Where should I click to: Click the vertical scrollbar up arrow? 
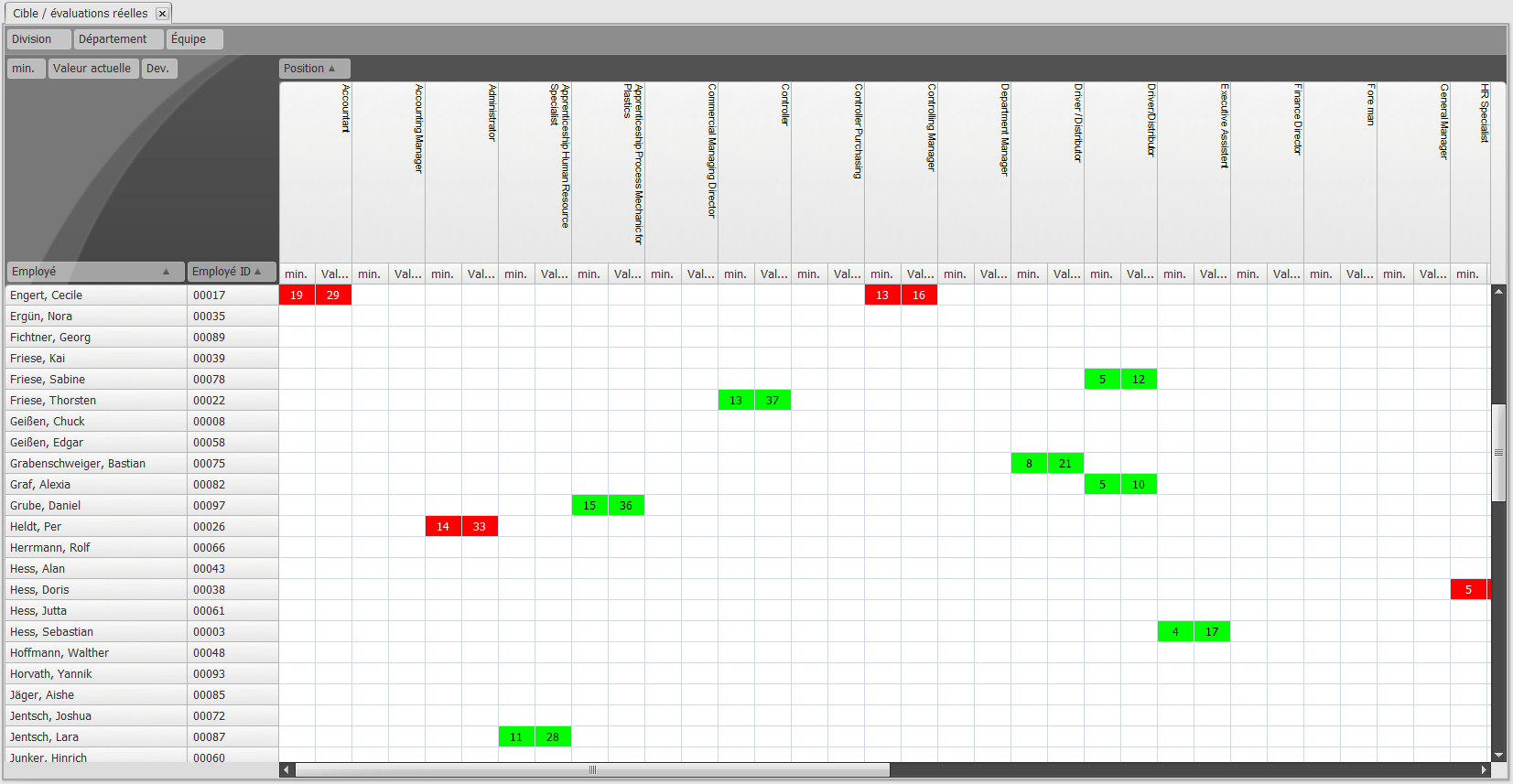coord(1498,291)
